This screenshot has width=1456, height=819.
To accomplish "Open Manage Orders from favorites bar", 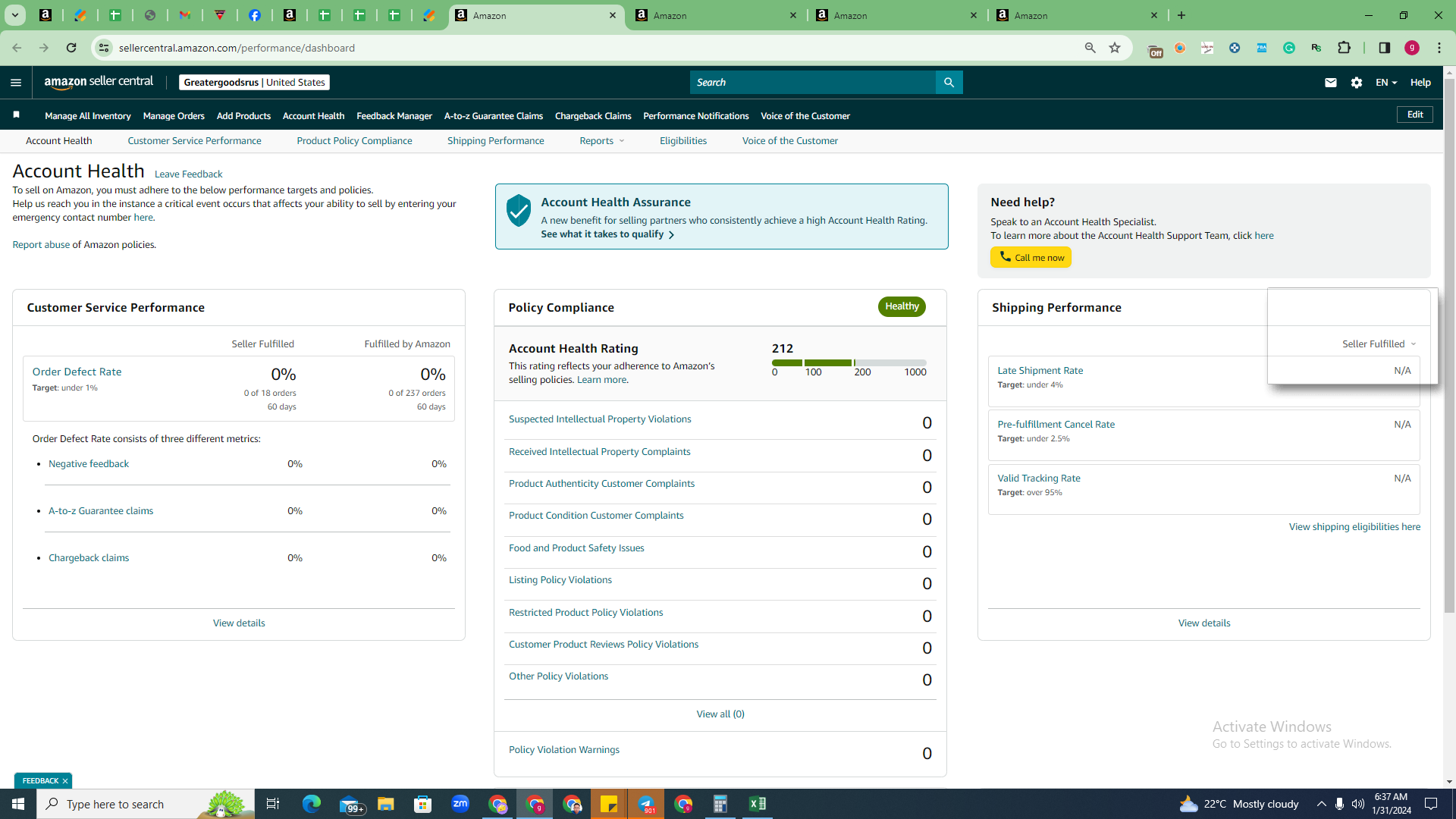I will [174, 116].
